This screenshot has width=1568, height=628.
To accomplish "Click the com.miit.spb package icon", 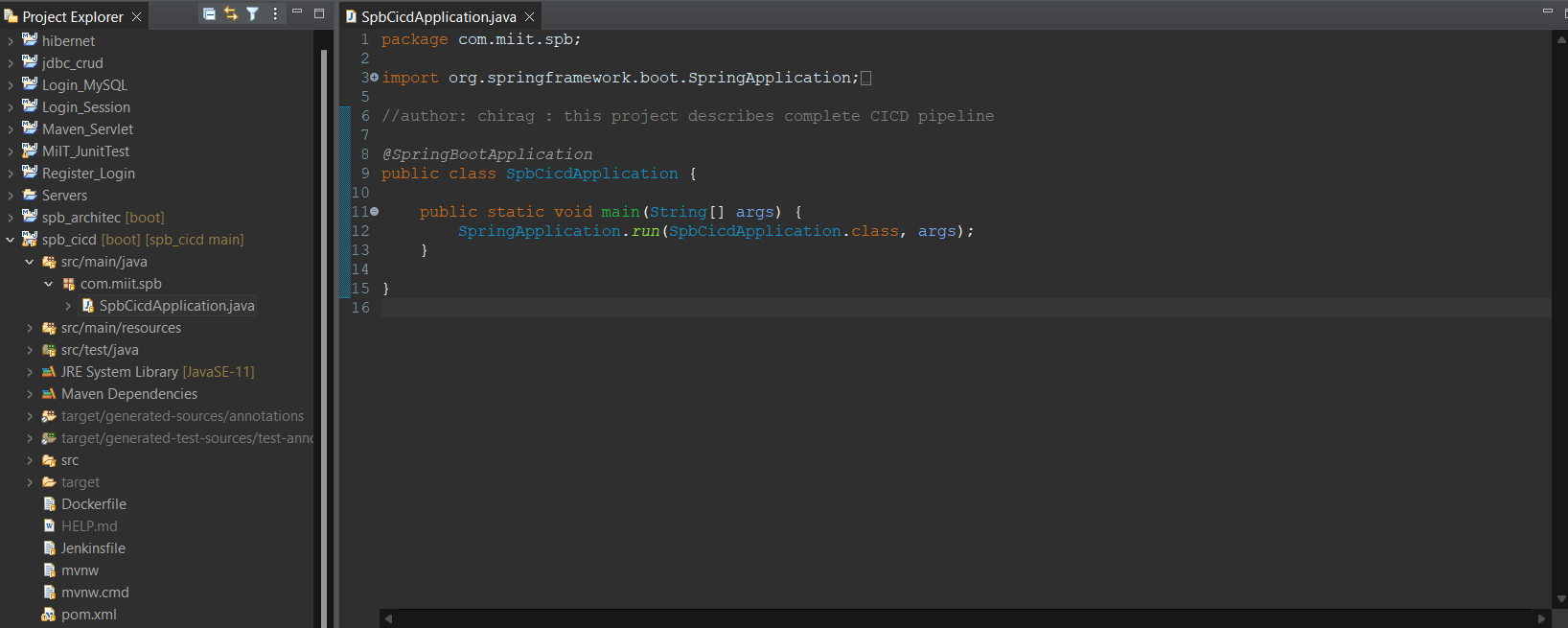I will tap(68, 284).
